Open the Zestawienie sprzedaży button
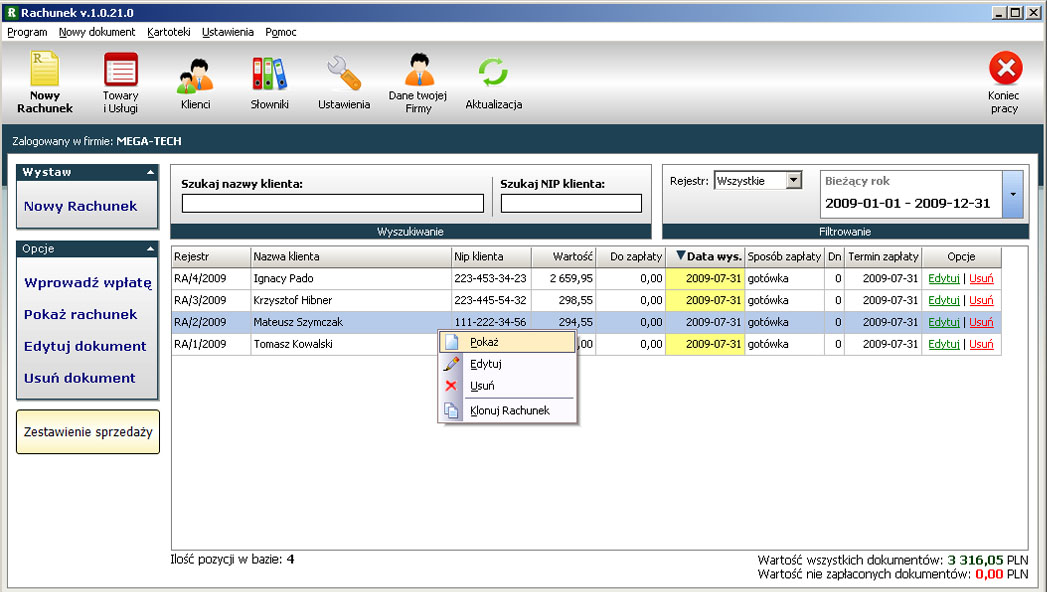1047x592 pixels. click(x=88, y=432)
